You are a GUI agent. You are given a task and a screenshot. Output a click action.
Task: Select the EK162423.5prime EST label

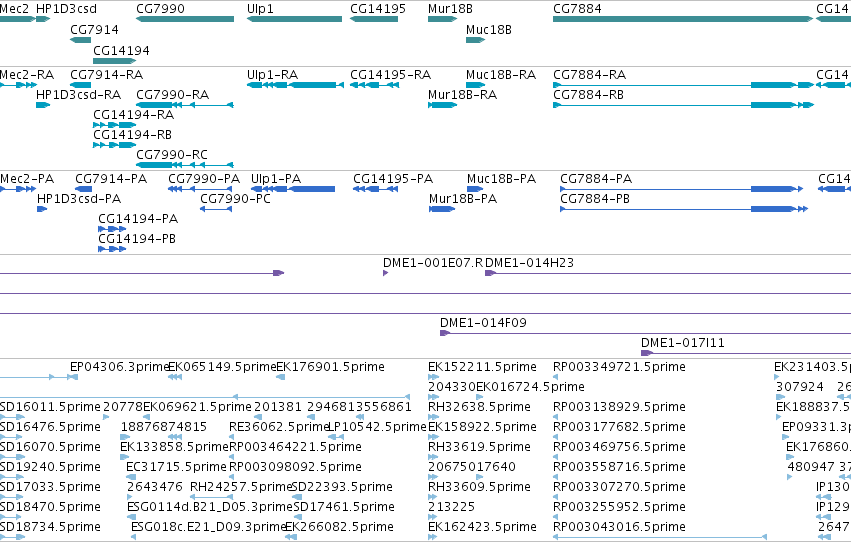(482, 527)
